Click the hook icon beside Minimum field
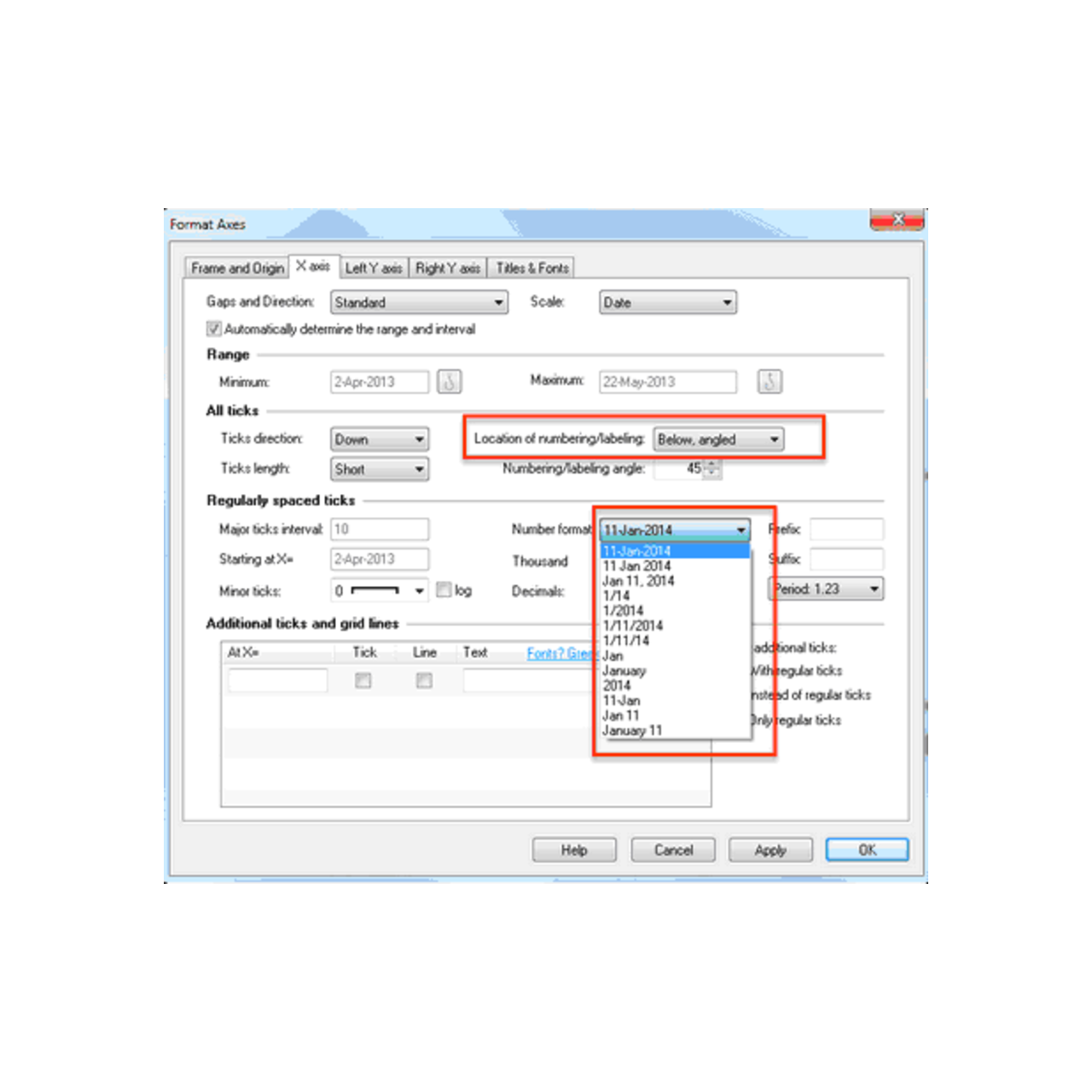The width and height of the screenshot is (1092, 1092). [x=450, y=381]
